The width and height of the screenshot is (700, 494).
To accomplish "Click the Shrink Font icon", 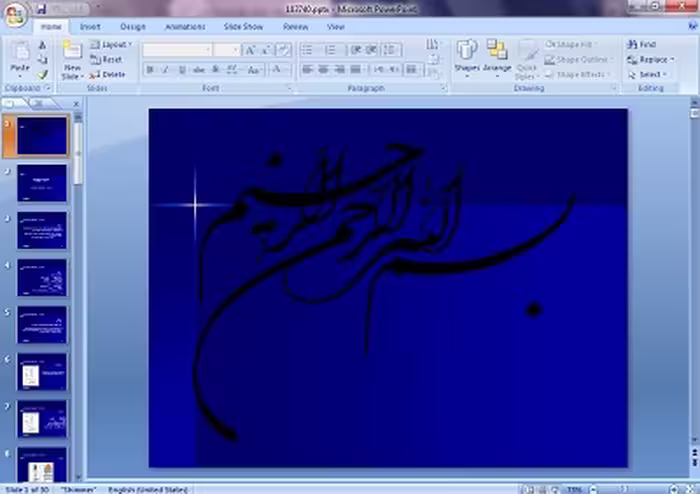I will click(267, 50).
